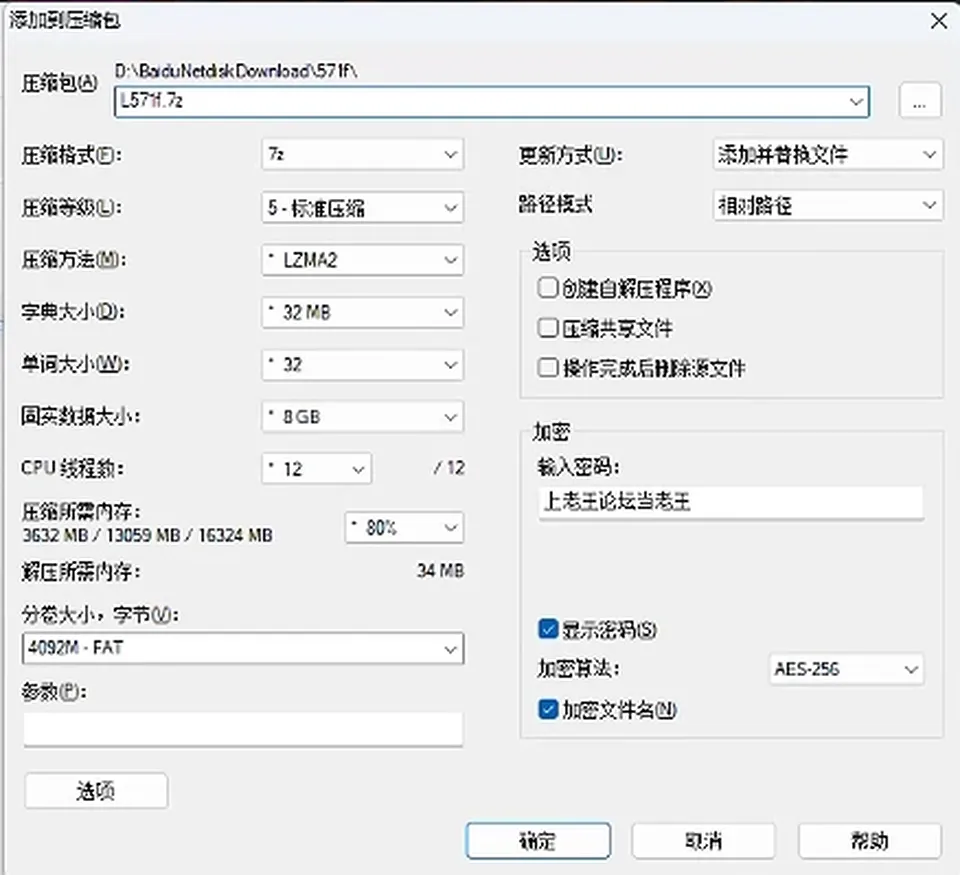Screen dimensions: 960x875
Task: Open the 固实数据大小 8 GB dropdown
Action: tap(362, 417)
